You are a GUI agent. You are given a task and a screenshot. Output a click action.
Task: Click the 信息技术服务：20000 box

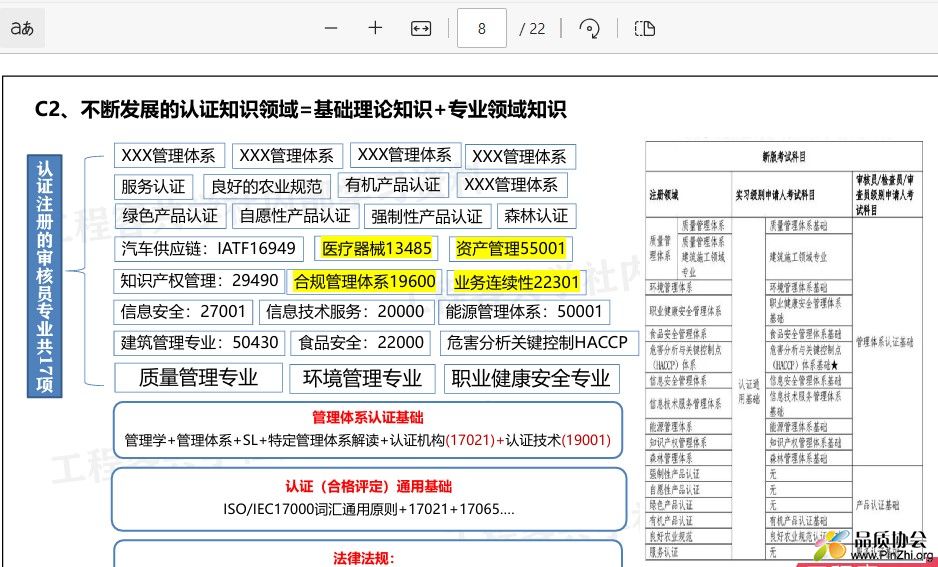pos(345,312)
